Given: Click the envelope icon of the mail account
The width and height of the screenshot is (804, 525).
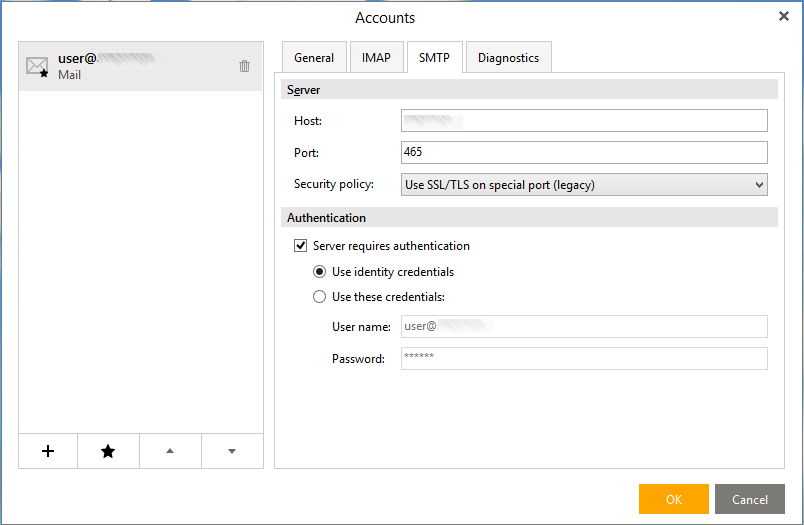Looking at the screenshot, I should tap(37, 67).
